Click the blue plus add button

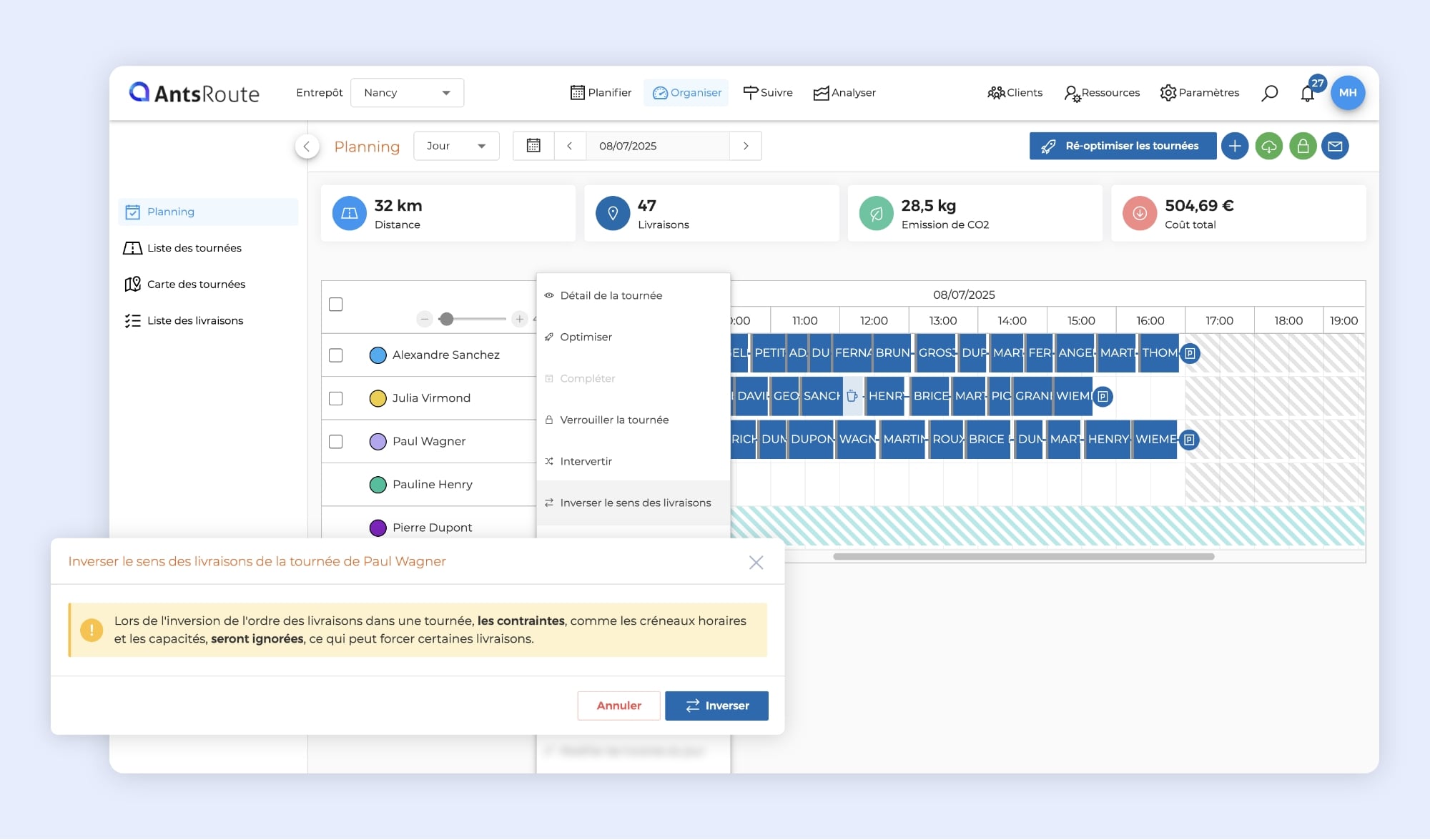pyautogui.click(x=1235, y=146)
